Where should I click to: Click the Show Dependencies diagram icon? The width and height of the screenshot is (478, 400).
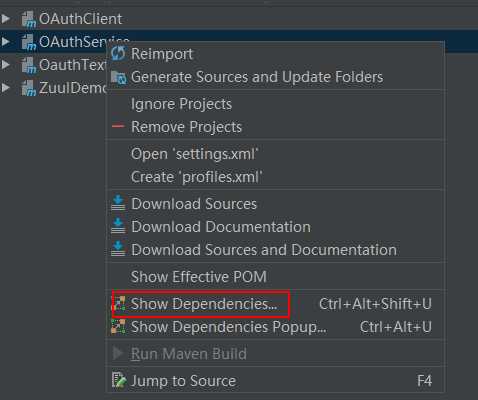pyautogui.click(x=119, y=304)
